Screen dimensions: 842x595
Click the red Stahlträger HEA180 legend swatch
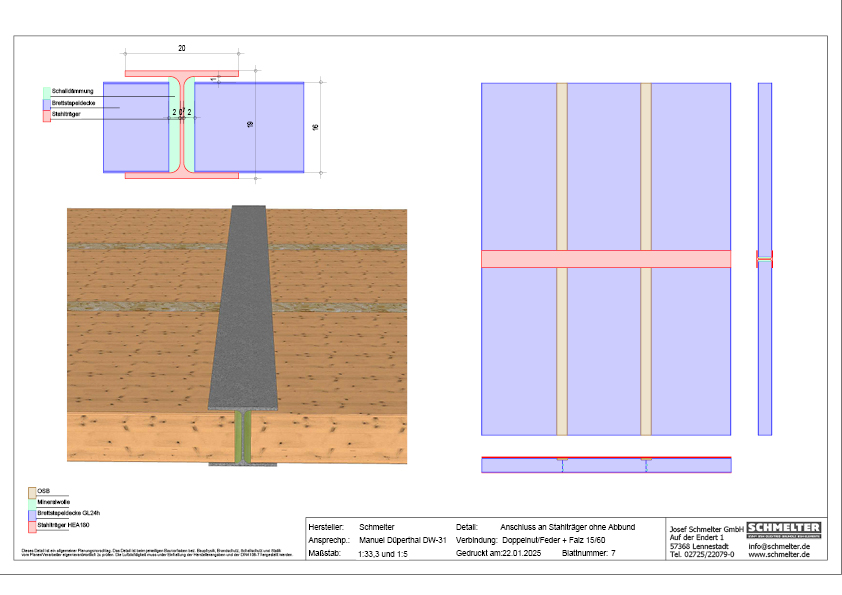32,524
